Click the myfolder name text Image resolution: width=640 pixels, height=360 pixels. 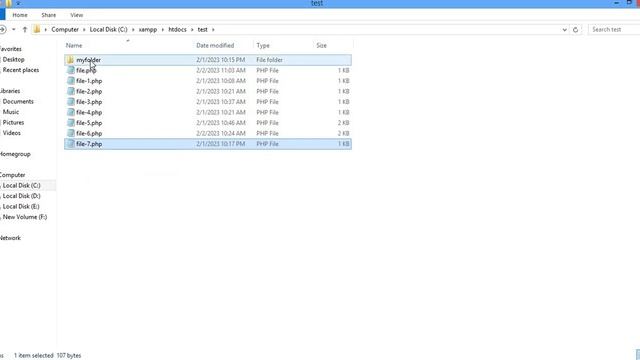click(88, 60)
